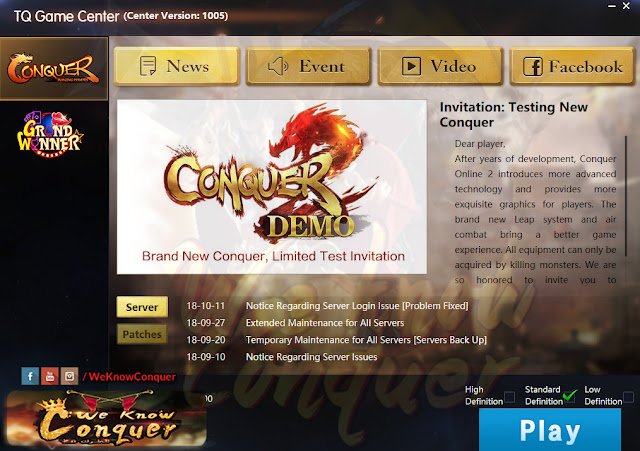Open the Event tab
The height and width of the screenshot is (451, 640).
click(x=308, y=66)
